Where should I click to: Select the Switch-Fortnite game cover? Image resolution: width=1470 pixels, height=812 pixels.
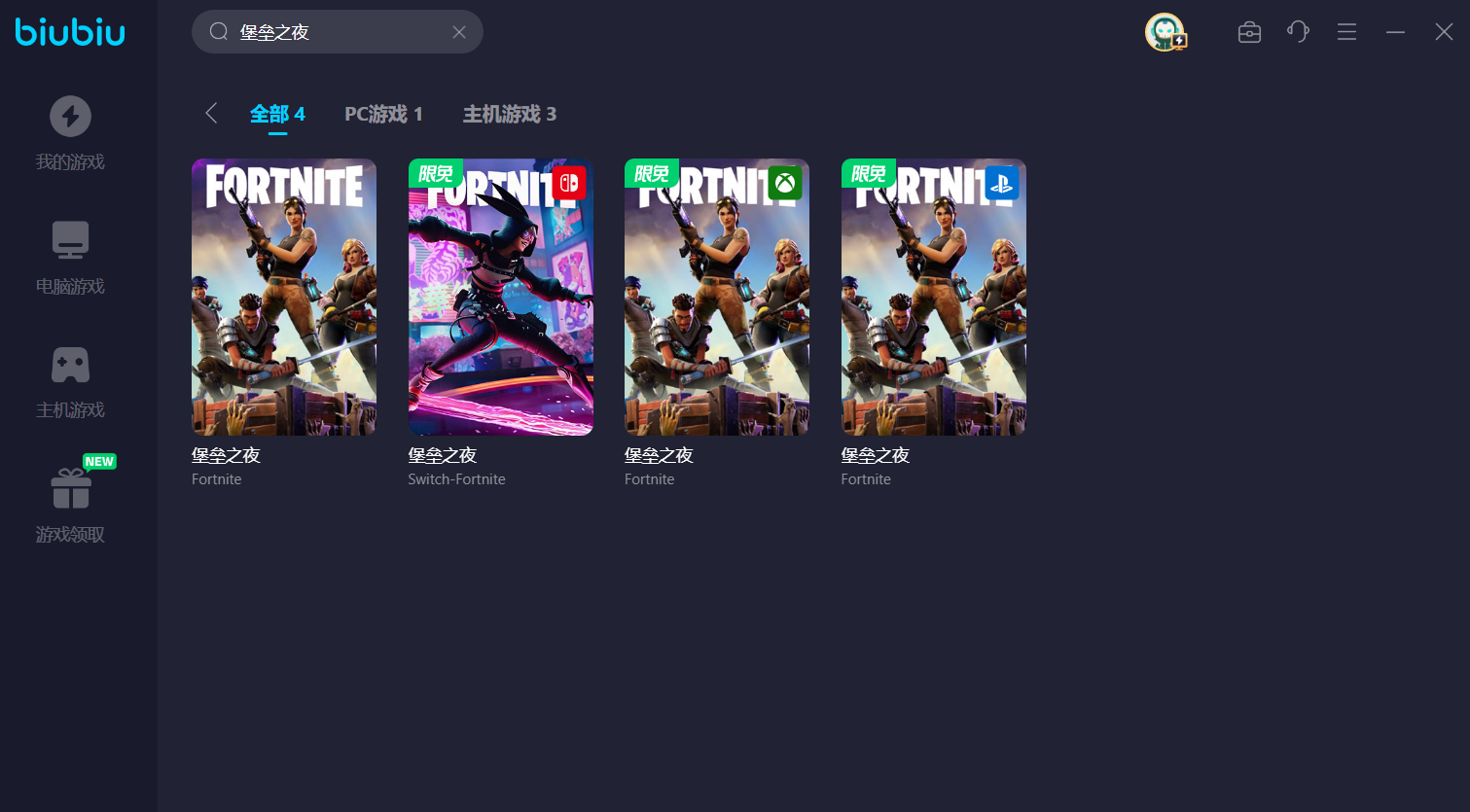click(500, 297)
